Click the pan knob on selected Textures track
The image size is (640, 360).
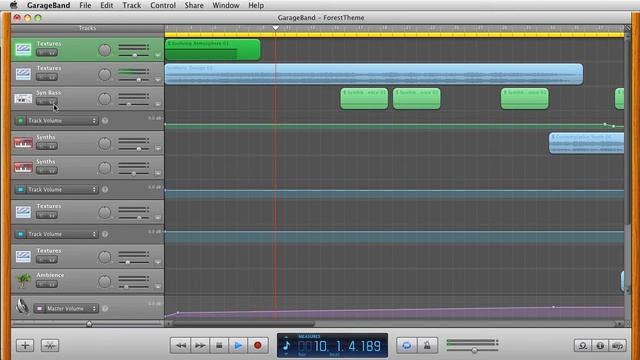(105, 50)
